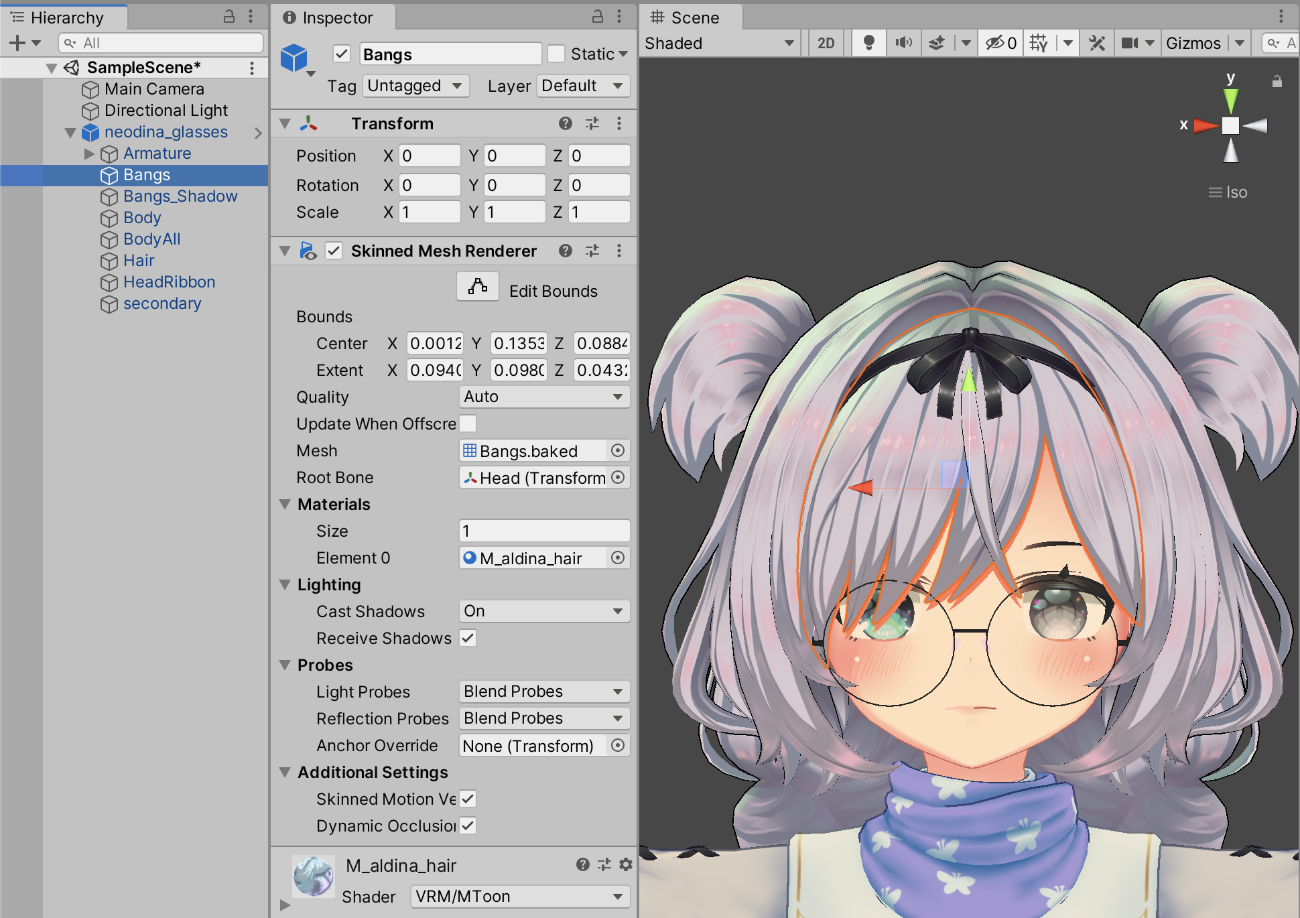This screenshot has width=1300, height=918.
Task: Toggle scene audio with the speaker icon
Action: (903, 43)
